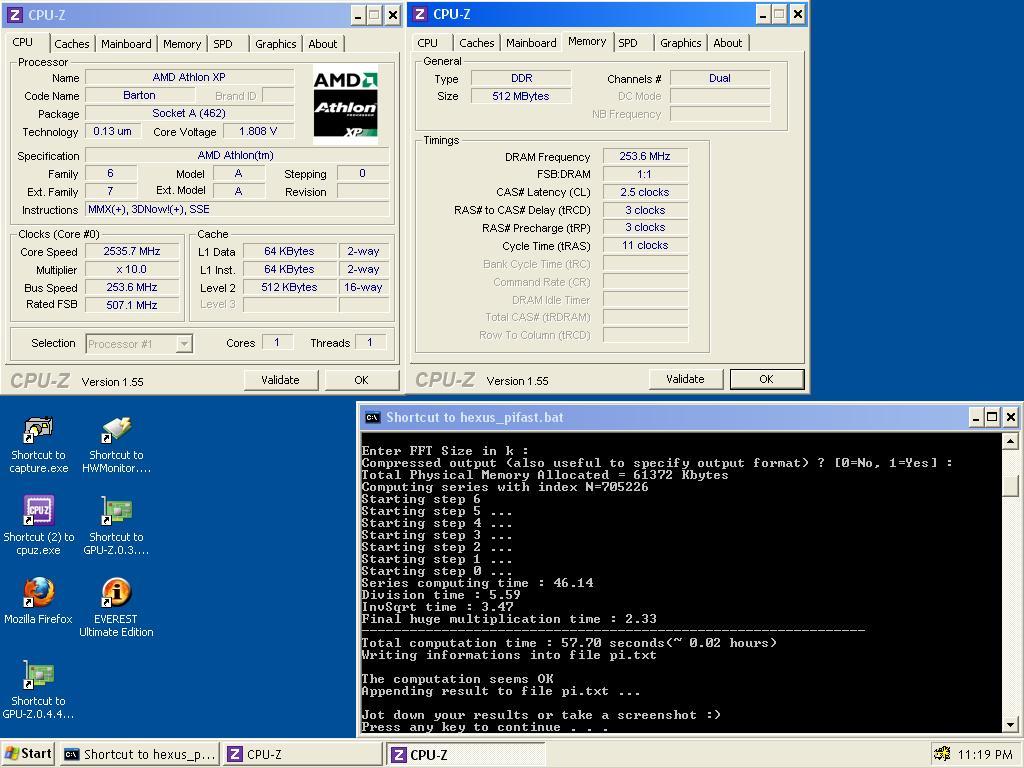Click the memory Type value DDR
1024x768 pixels.
tap(521, 78)
